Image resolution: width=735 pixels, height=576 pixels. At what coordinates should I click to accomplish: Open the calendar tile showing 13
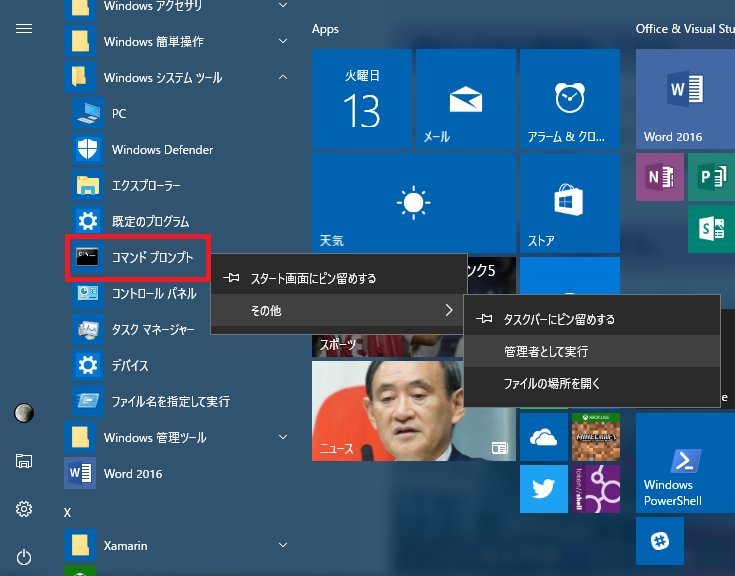pos(362,99)
